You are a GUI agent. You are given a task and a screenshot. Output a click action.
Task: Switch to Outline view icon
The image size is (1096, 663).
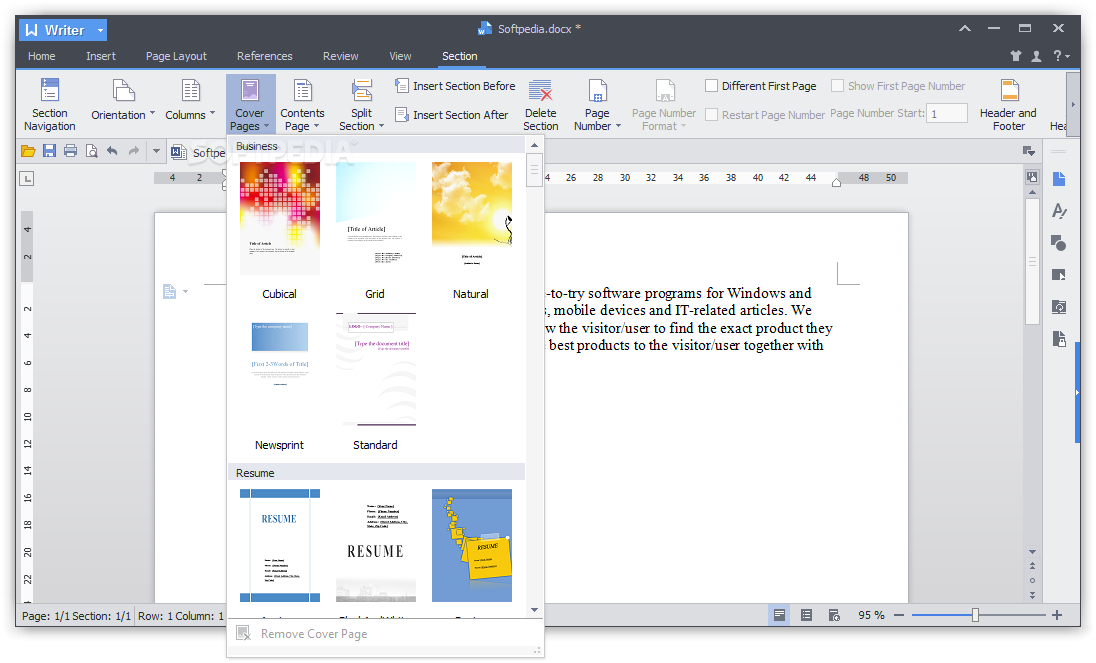(x=807, y=615)
